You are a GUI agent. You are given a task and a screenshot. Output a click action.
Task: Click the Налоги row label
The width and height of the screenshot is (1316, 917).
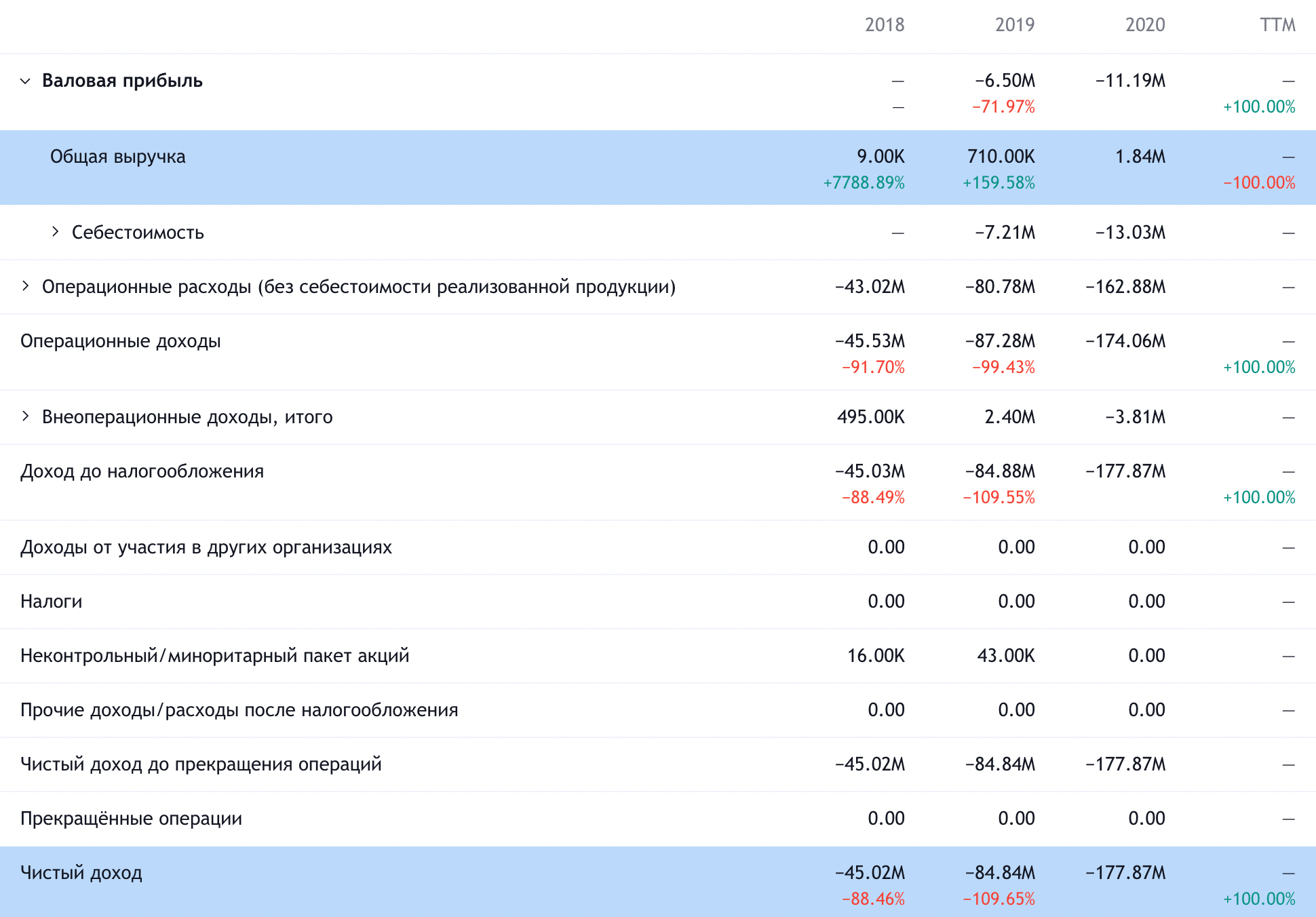point(51,602)
